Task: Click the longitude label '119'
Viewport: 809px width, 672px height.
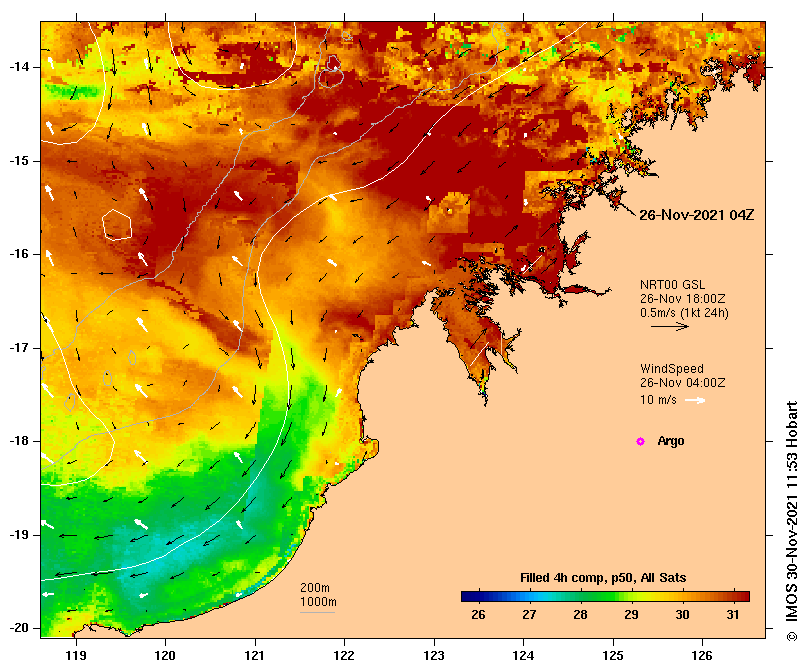Action: click(76, 656)
